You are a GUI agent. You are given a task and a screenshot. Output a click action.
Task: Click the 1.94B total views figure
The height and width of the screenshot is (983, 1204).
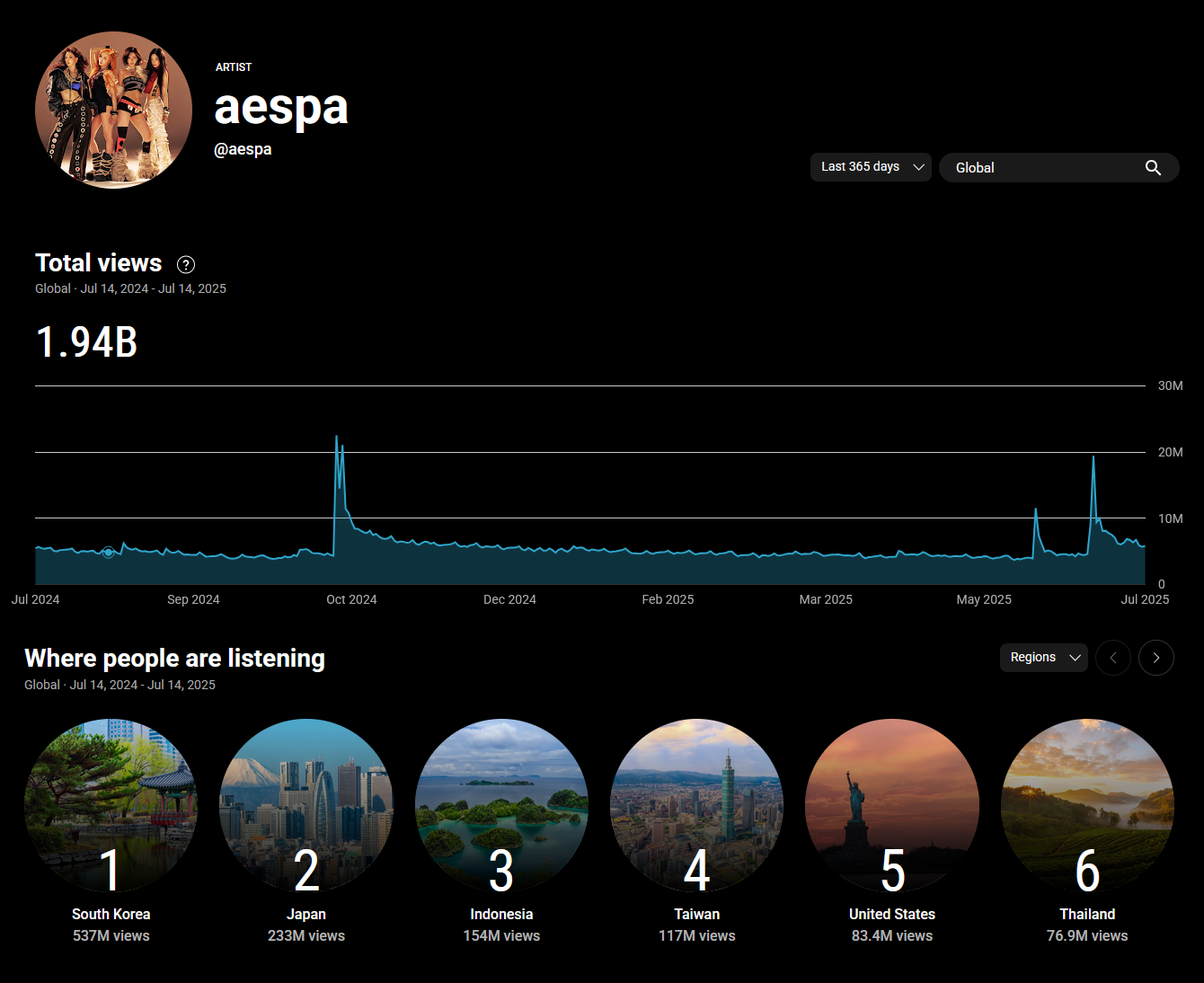tap(86, 342)
